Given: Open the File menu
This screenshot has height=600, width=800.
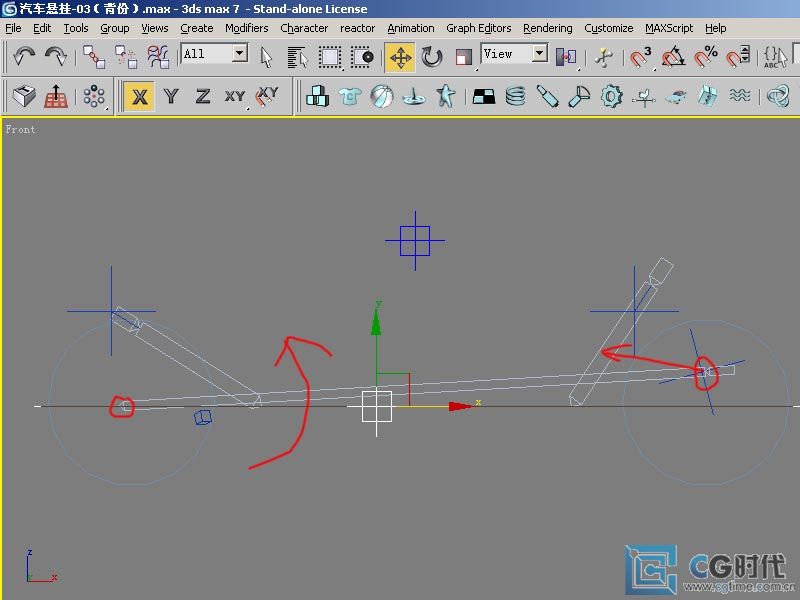Looking at the screenshot, I should coord(13,28).
